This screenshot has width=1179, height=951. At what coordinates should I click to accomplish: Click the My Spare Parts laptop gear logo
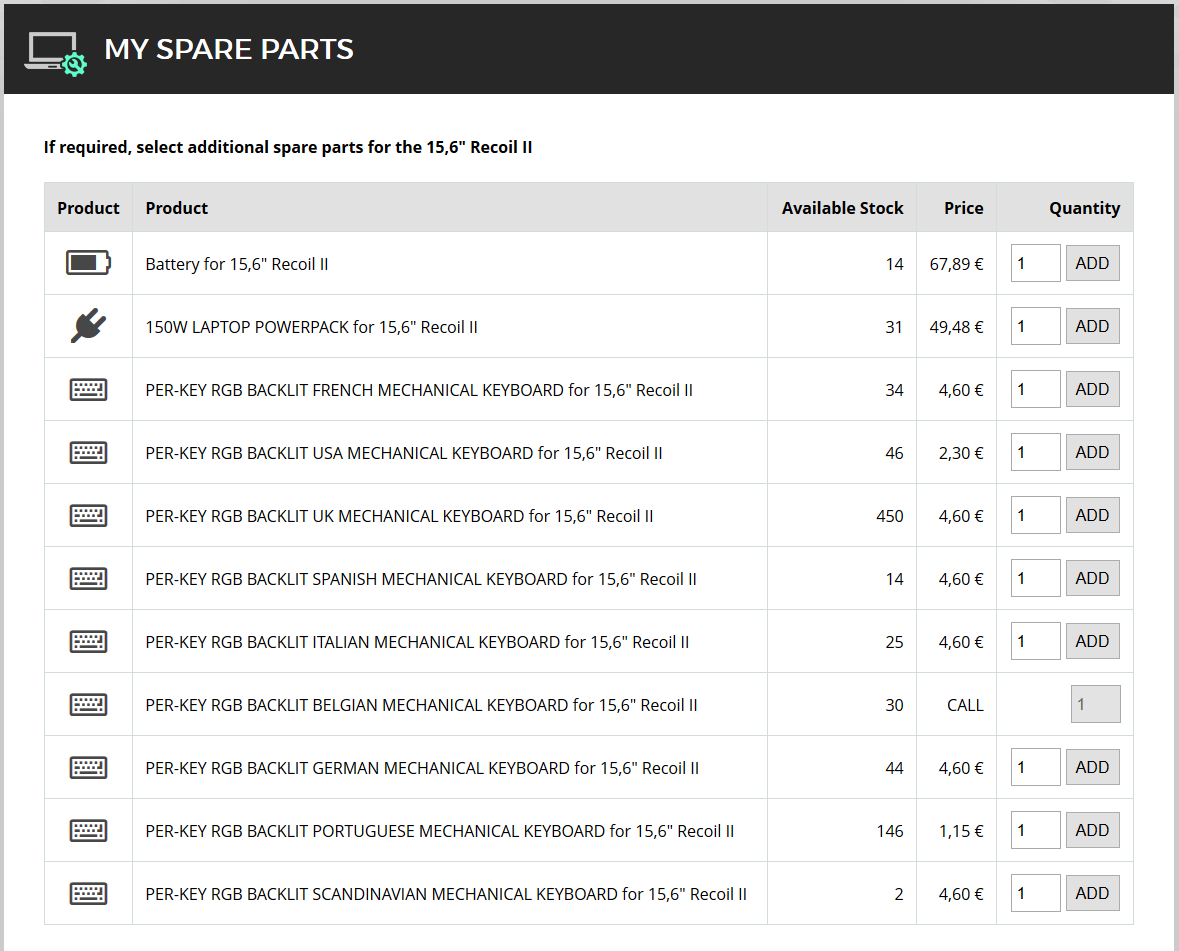tap(56, 53)
